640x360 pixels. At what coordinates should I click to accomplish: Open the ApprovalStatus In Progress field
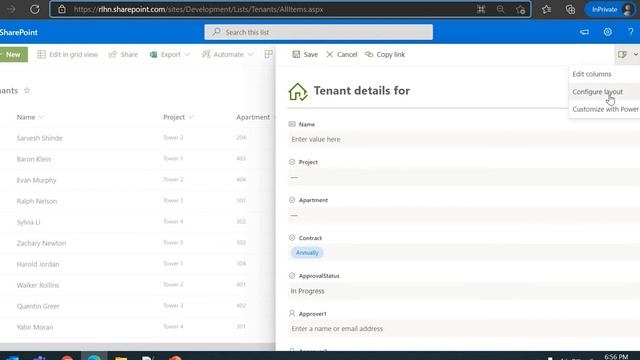(x=464, y=291)
